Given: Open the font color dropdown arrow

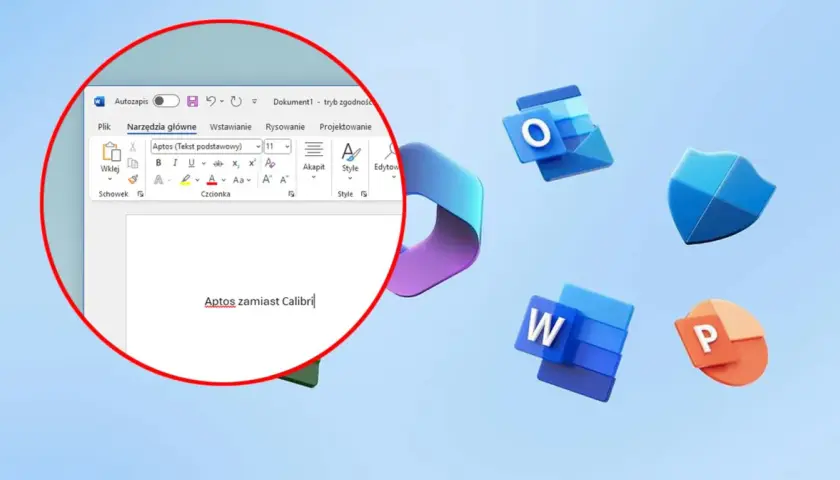Looking at the screenshot, I should 223,180.
